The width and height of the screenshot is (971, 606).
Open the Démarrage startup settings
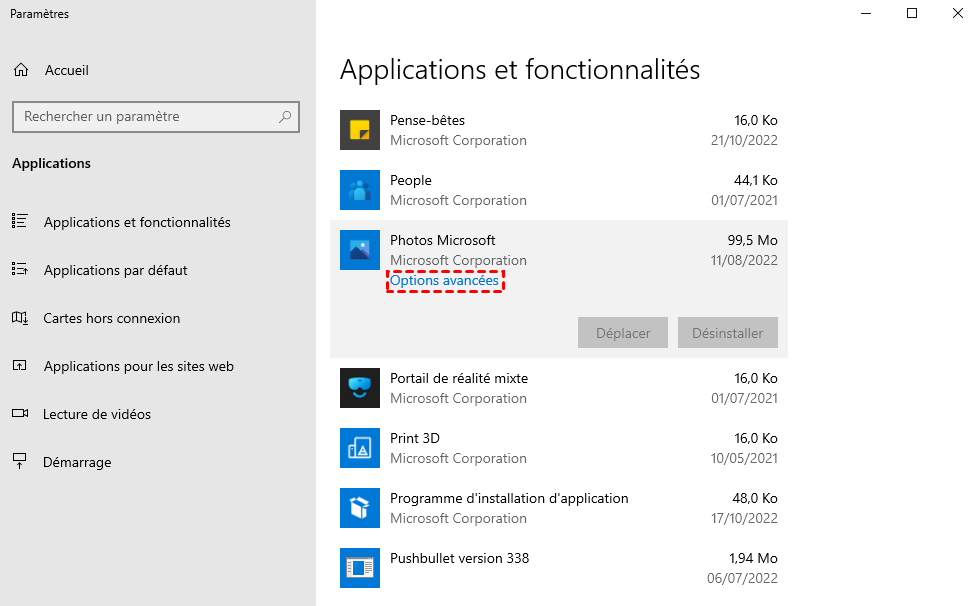(x=77, y=462)
